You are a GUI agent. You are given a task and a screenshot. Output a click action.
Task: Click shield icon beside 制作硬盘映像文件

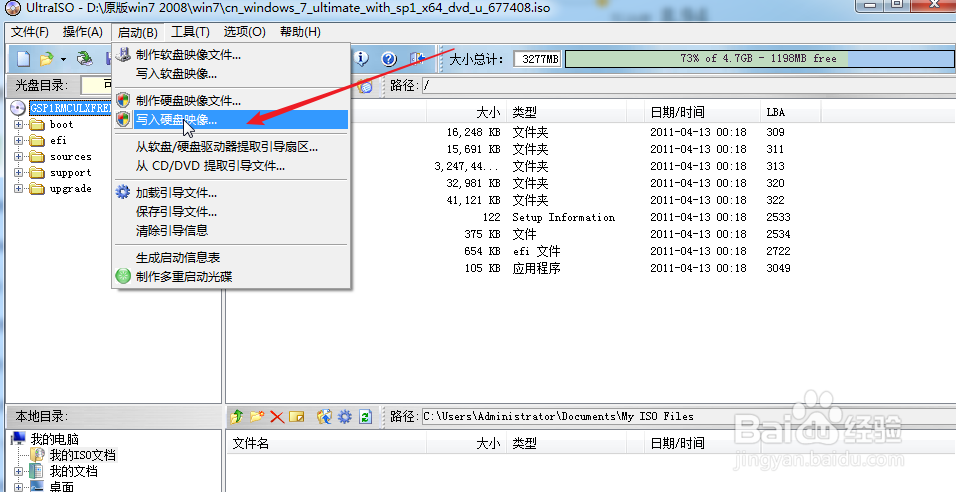pyautogui.click(x=123, y=100)
